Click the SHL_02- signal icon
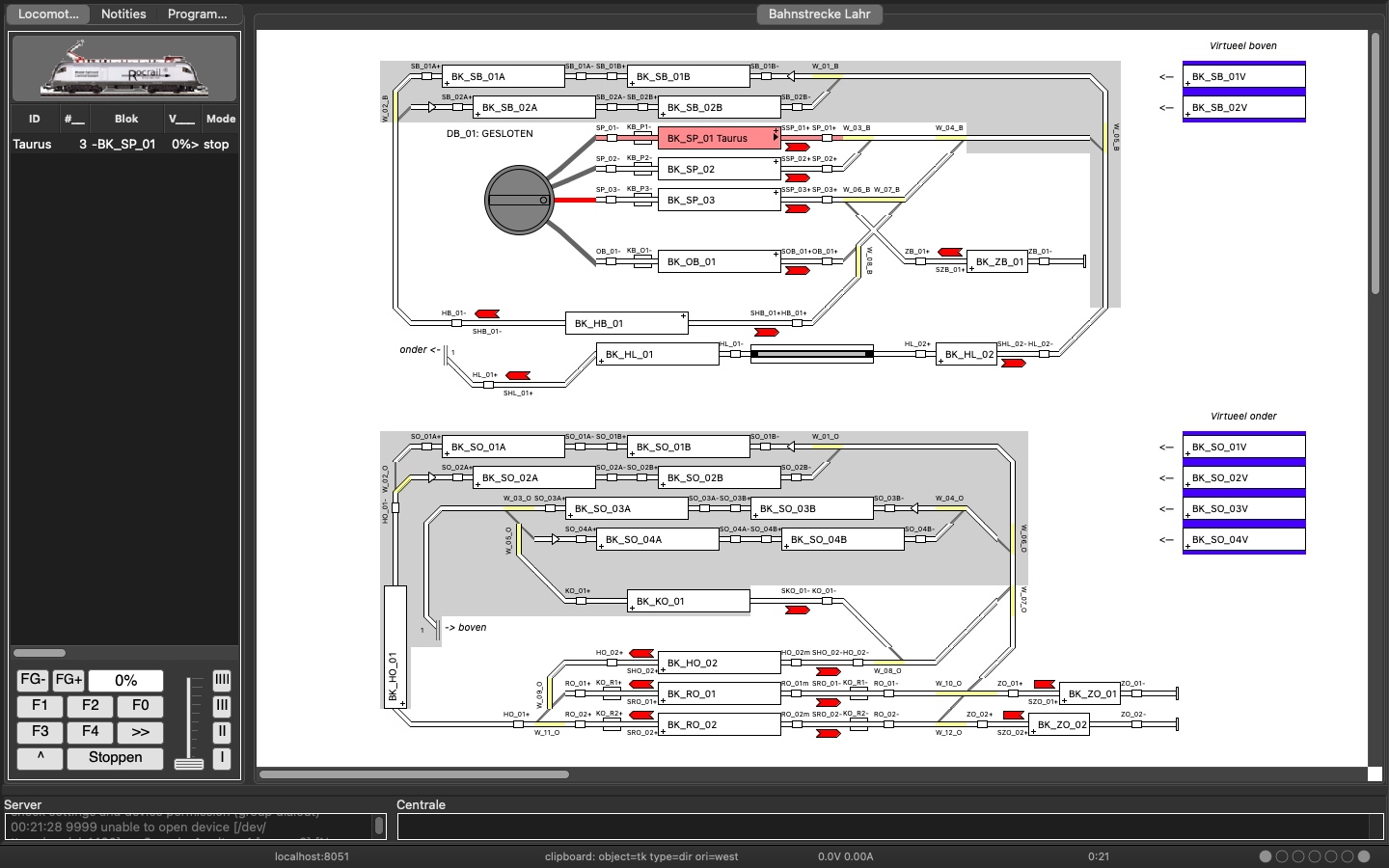 pos(1014,364)
